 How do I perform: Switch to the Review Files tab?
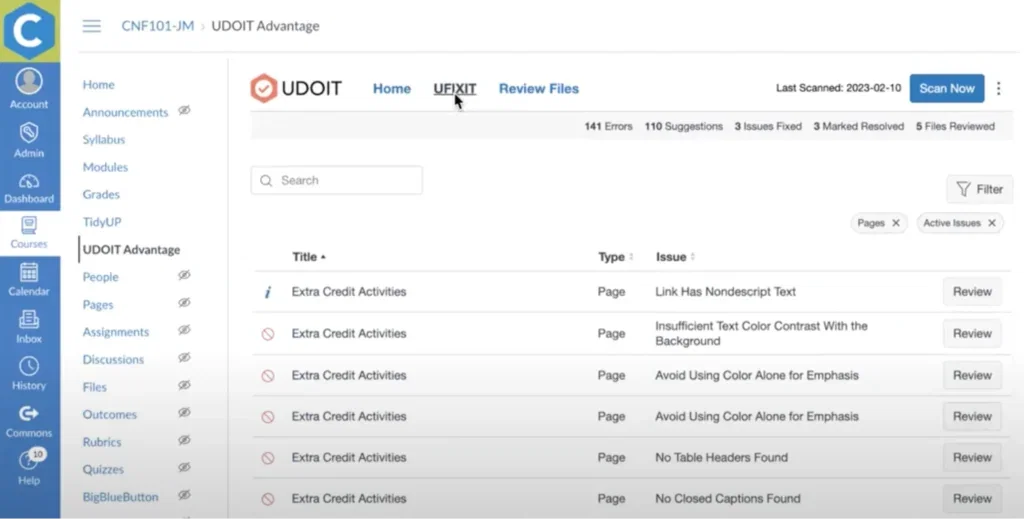point(538,88)
